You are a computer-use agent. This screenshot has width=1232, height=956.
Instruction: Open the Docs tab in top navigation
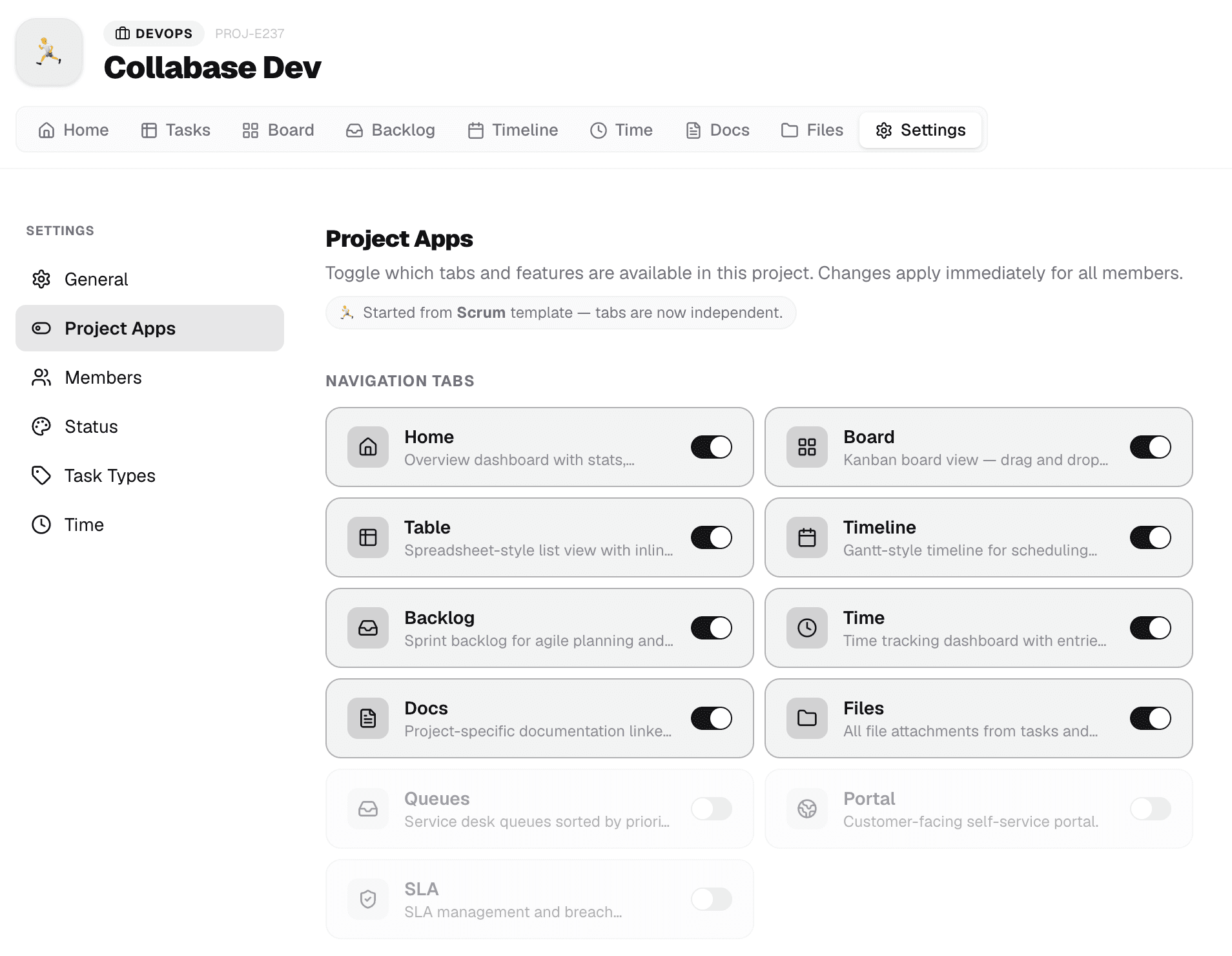(x=717, y=130)
